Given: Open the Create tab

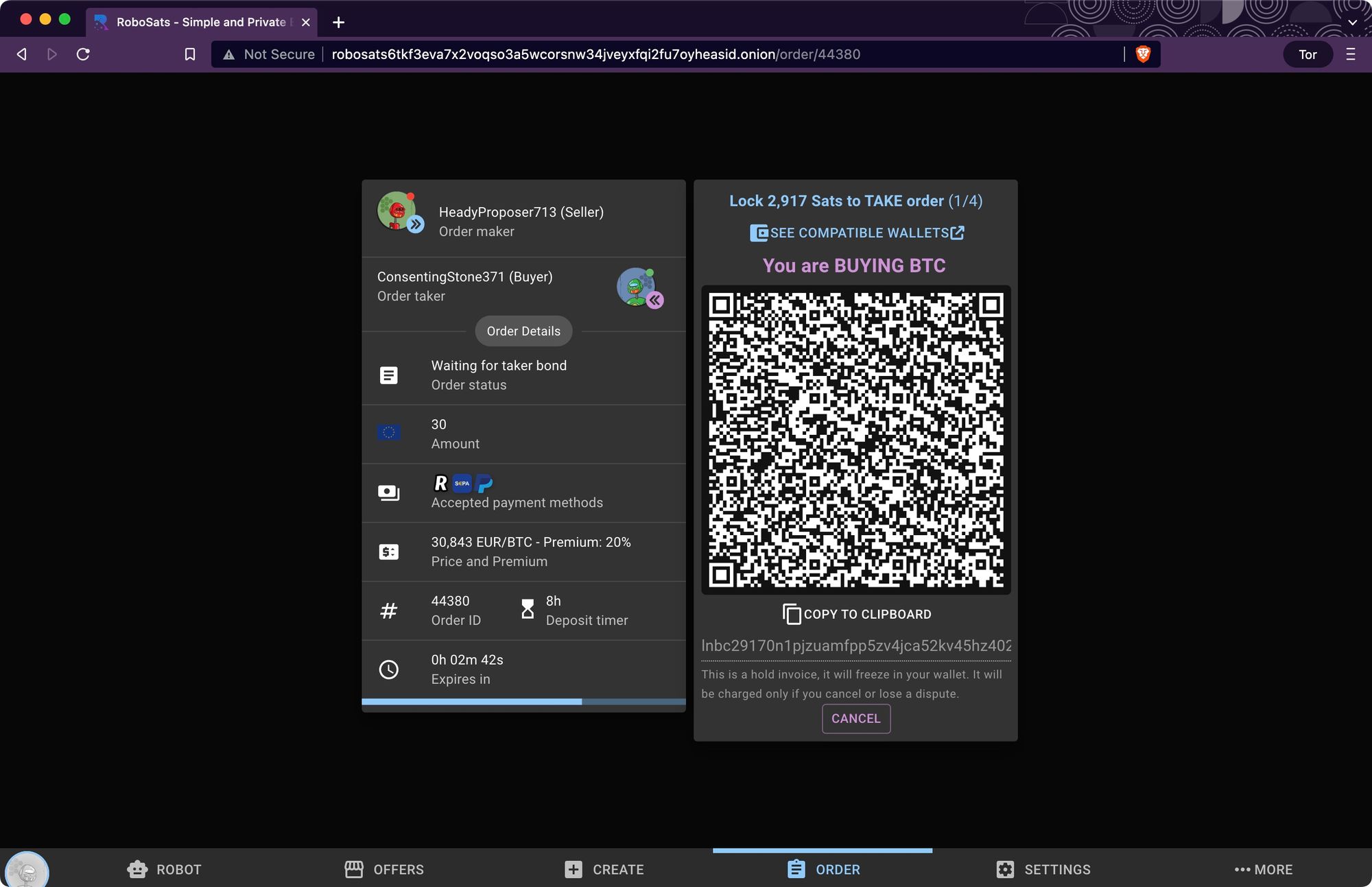Looking at the screenshot, I should click(604, 869).
